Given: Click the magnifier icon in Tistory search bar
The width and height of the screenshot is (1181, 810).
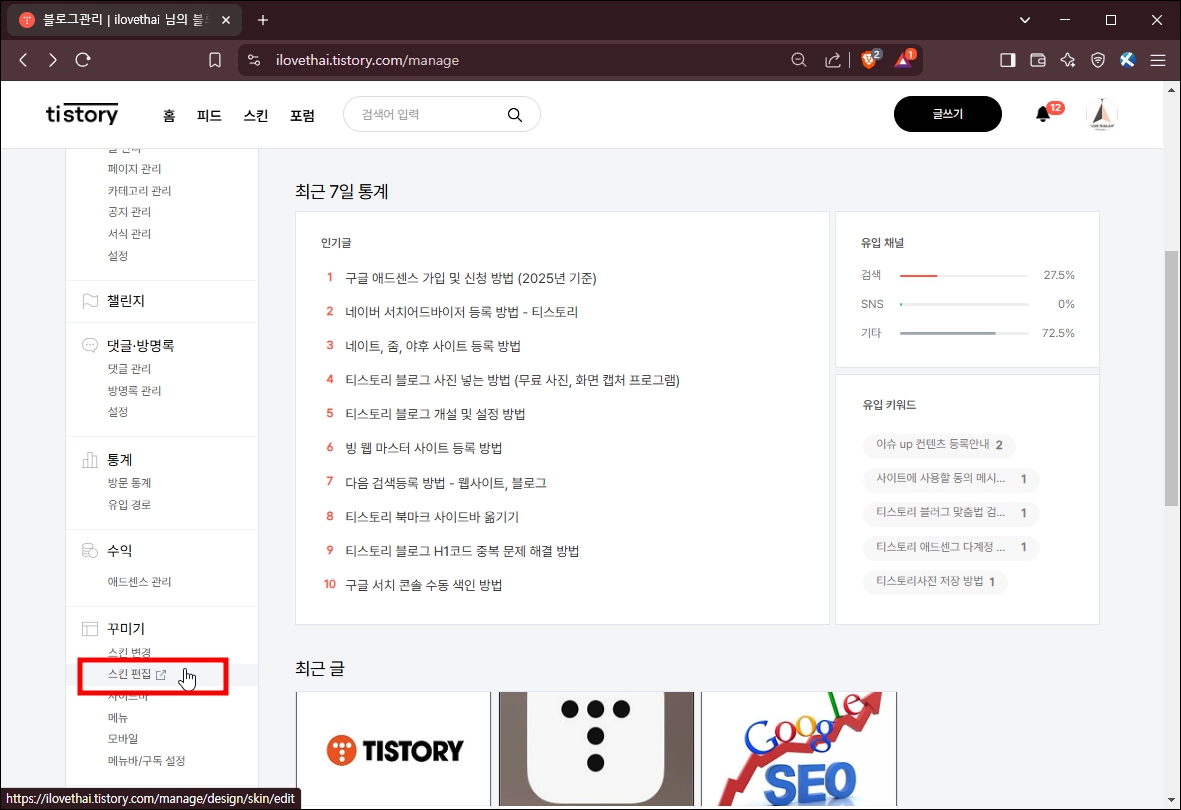Looking at the screenshot, I should click(515, 114).
